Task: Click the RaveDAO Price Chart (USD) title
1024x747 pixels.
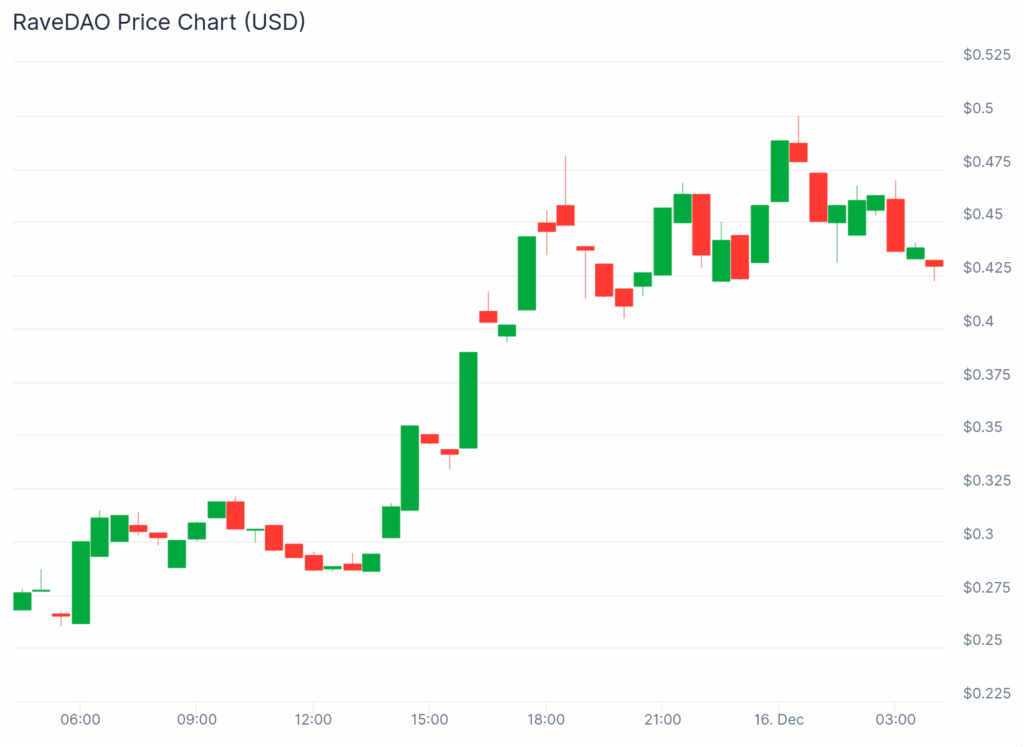Action: [x=158, y=22]
